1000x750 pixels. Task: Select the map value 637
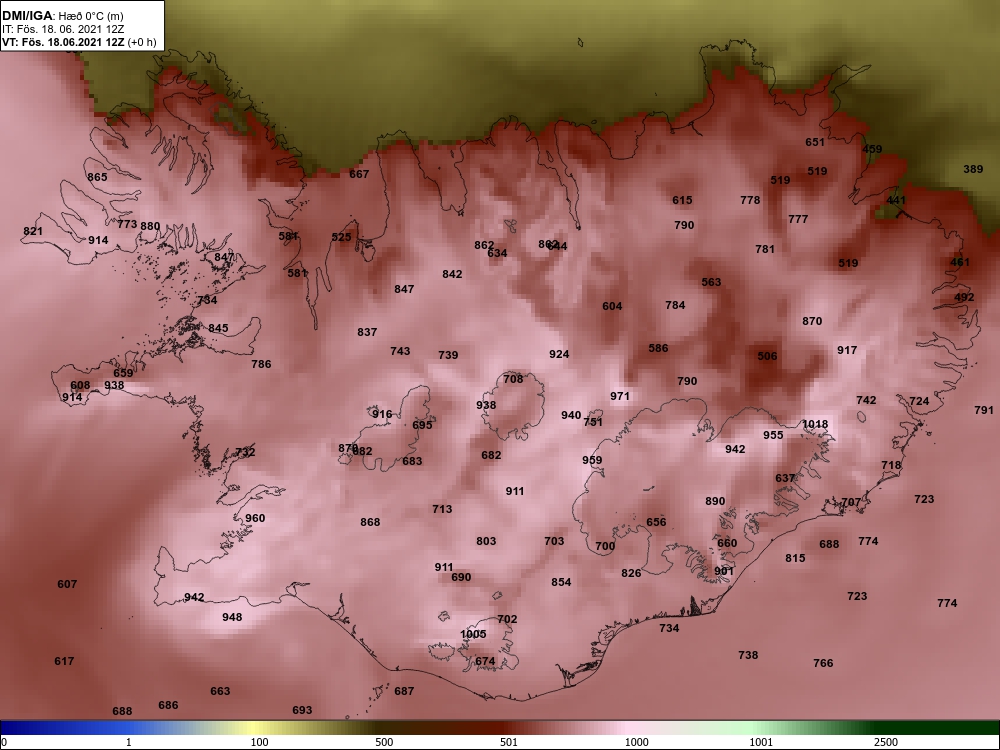click(x=785, y=478)
